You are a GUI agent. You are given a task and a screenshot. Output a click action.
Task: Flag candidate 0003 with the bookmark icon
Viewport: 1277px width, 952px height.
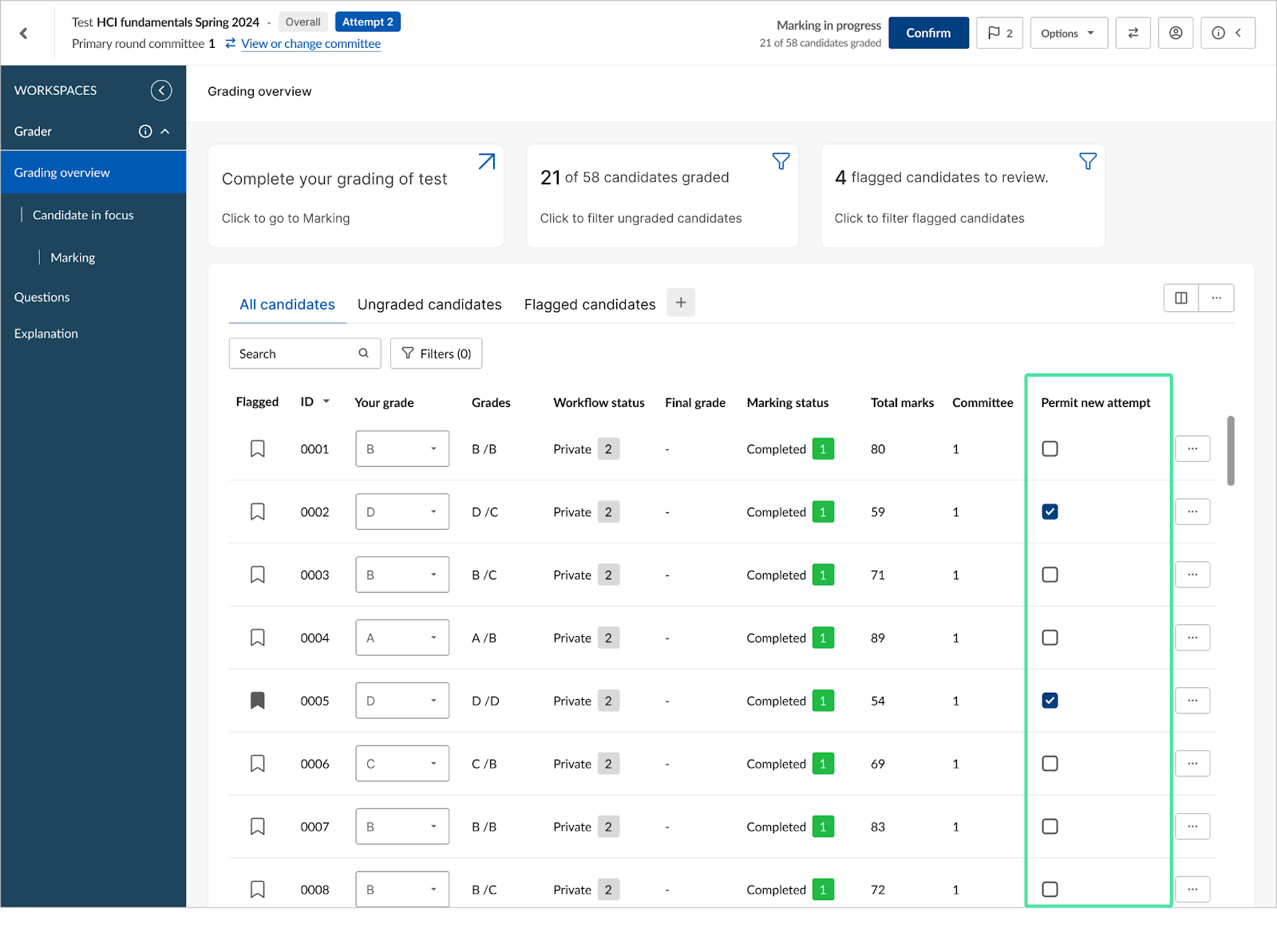(x=258, y=575)
